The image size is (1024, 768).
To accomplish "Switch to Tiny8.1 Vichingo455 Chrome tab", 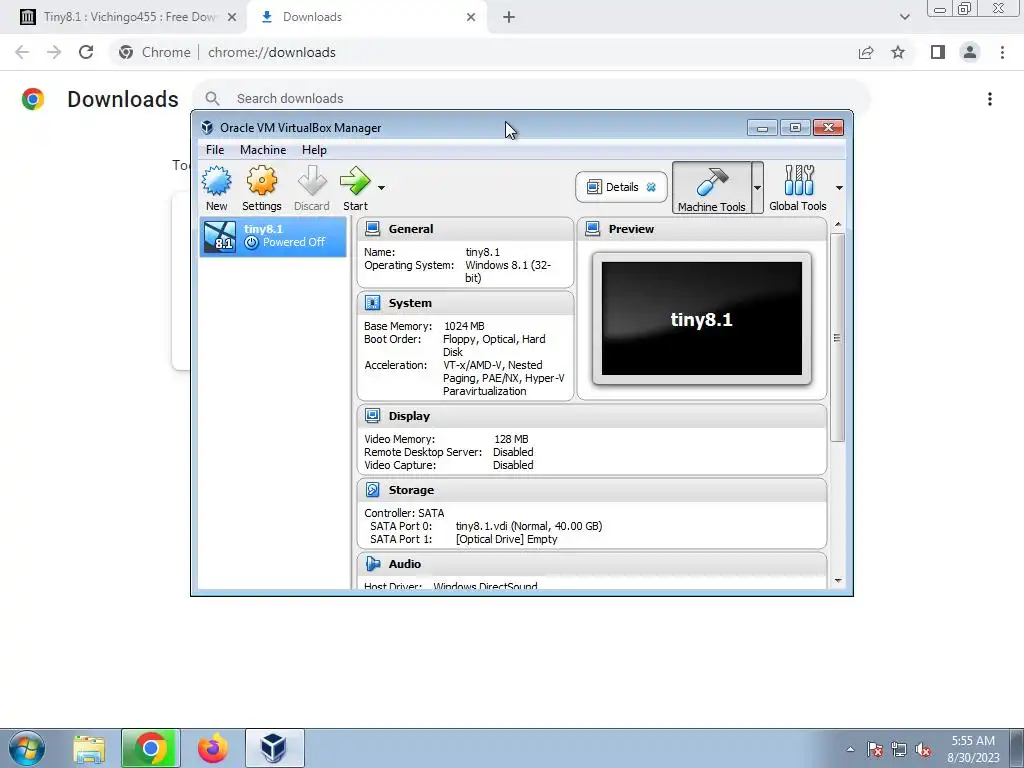I will [x=123, y=17].
